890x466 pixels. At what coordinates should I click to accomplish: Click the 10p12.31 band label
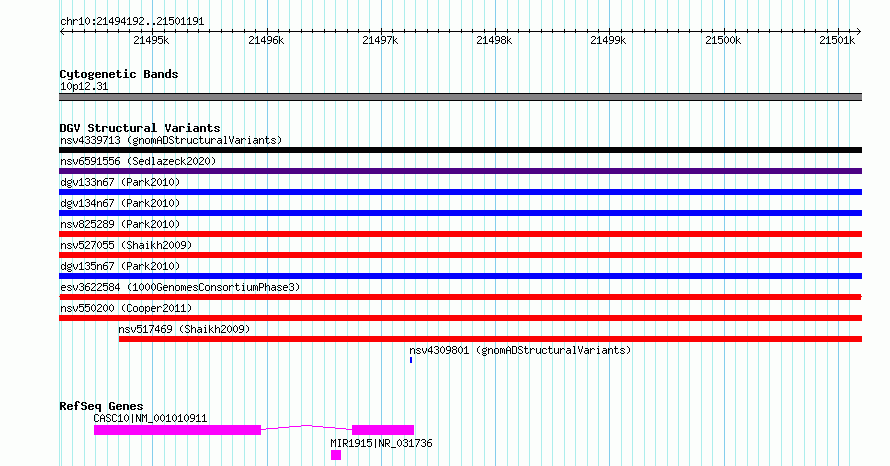point(84,86)
